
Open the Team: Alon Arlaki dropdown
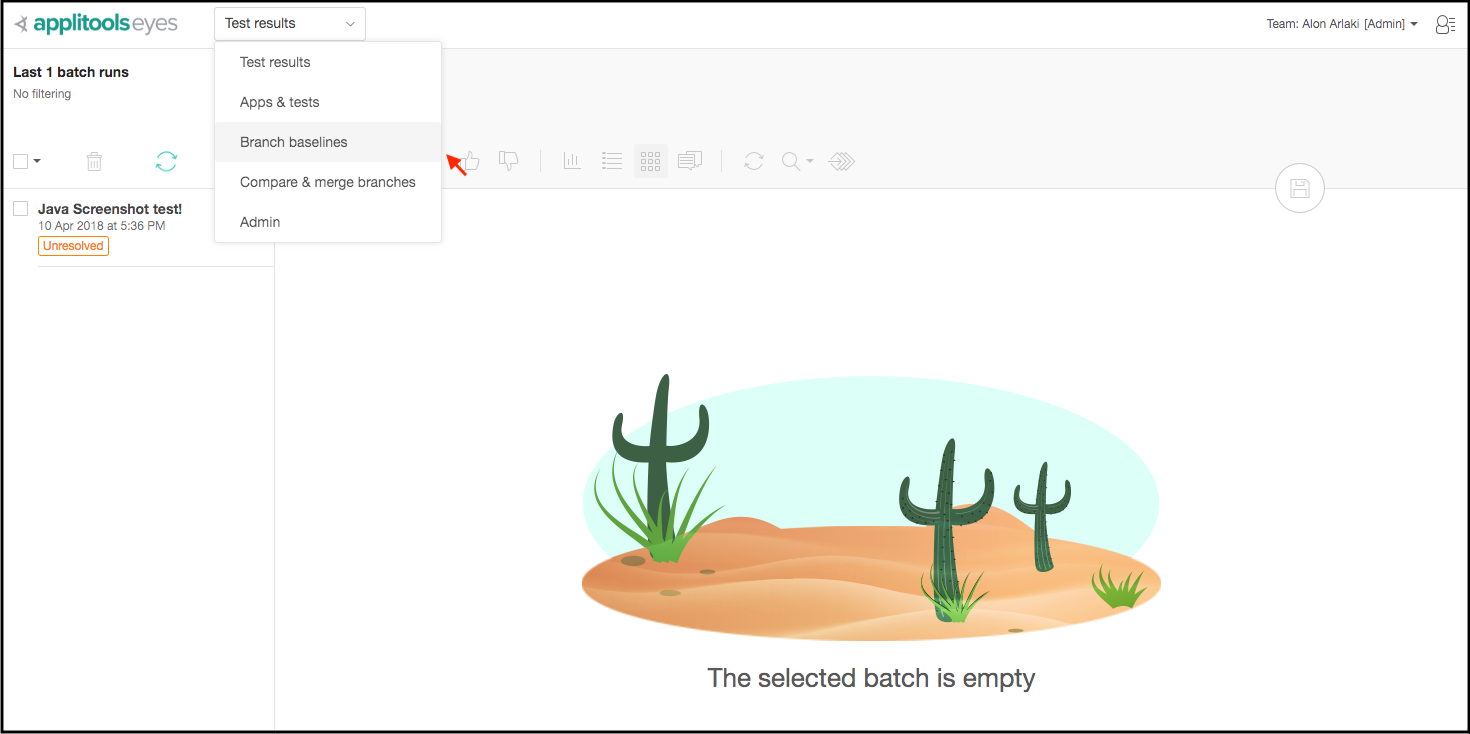tap(1342, 24)
